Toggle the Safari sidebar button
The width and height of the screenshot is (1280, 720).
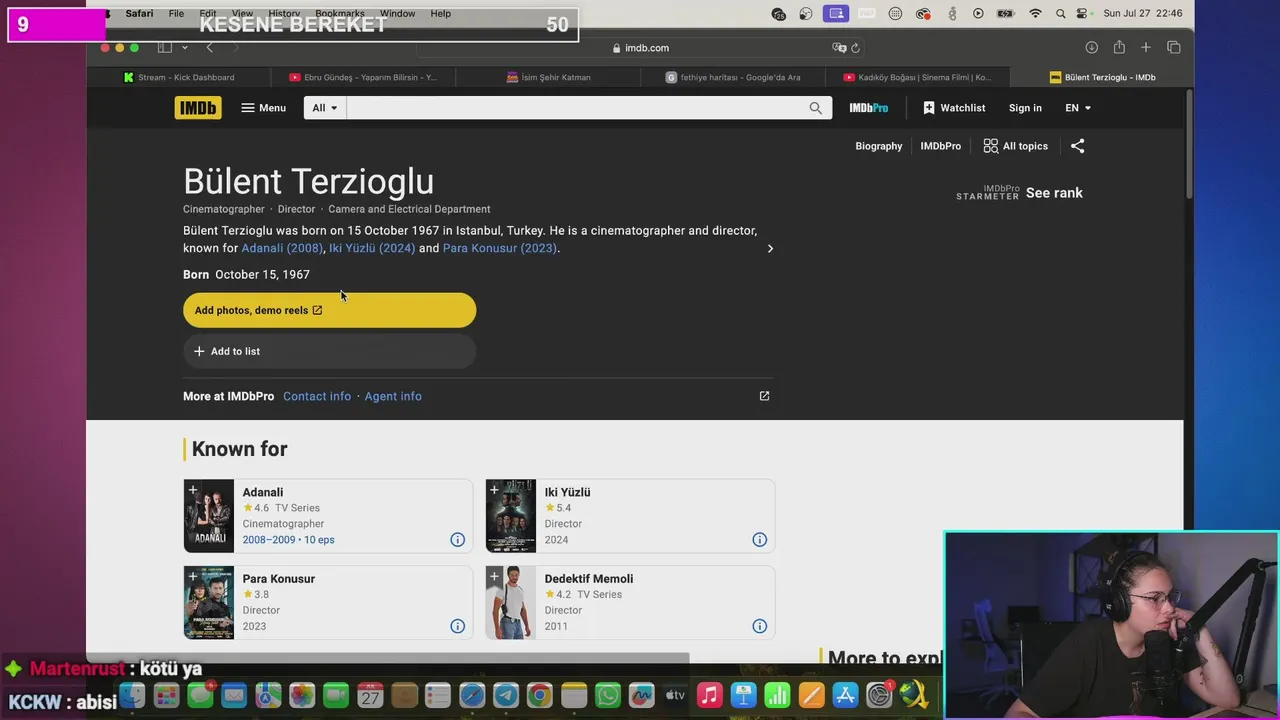point(164,47)
